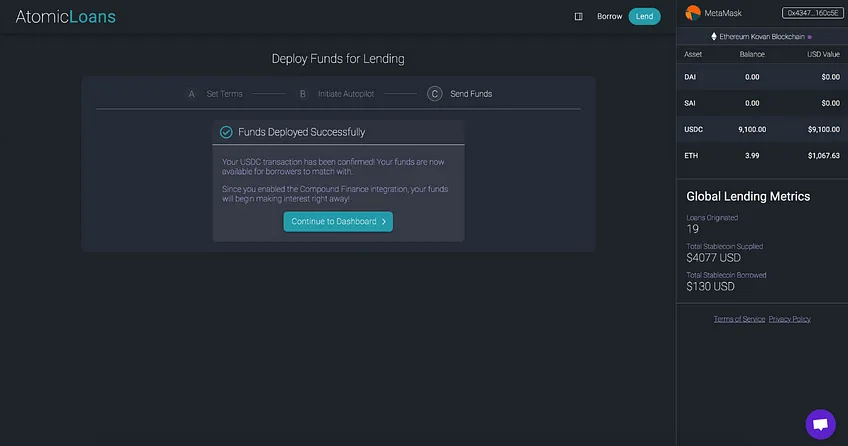The image size is (848, 446).
Task: Click Continue to Dashboard button
Action: (338, 222)
